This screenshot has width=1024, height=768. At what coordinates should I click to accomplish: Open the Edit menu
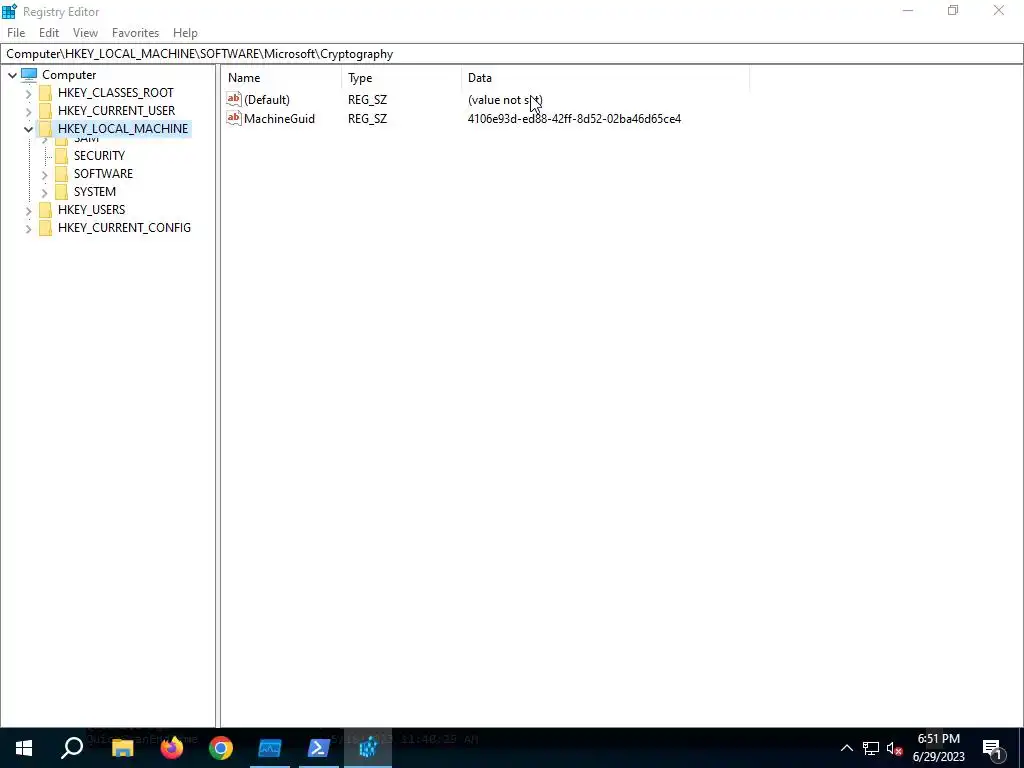[49, 33]
